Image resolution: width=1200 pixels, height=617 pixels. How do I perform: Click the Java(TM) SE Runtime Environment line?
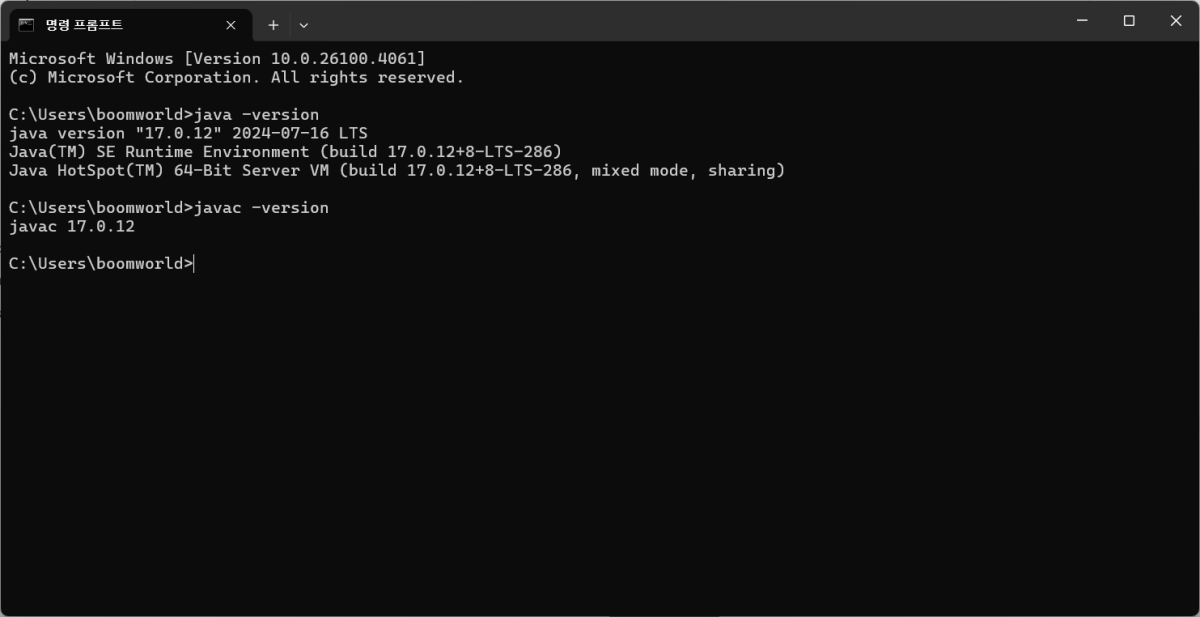click(x=285, y=152)
